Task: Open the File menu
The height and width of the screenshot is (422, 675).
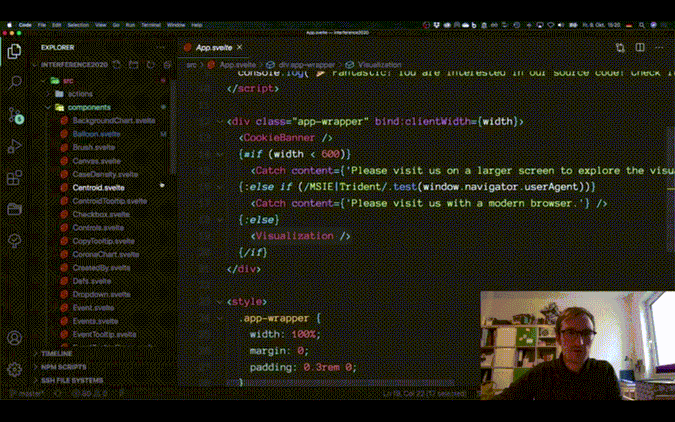Action: tap(42, 25)
